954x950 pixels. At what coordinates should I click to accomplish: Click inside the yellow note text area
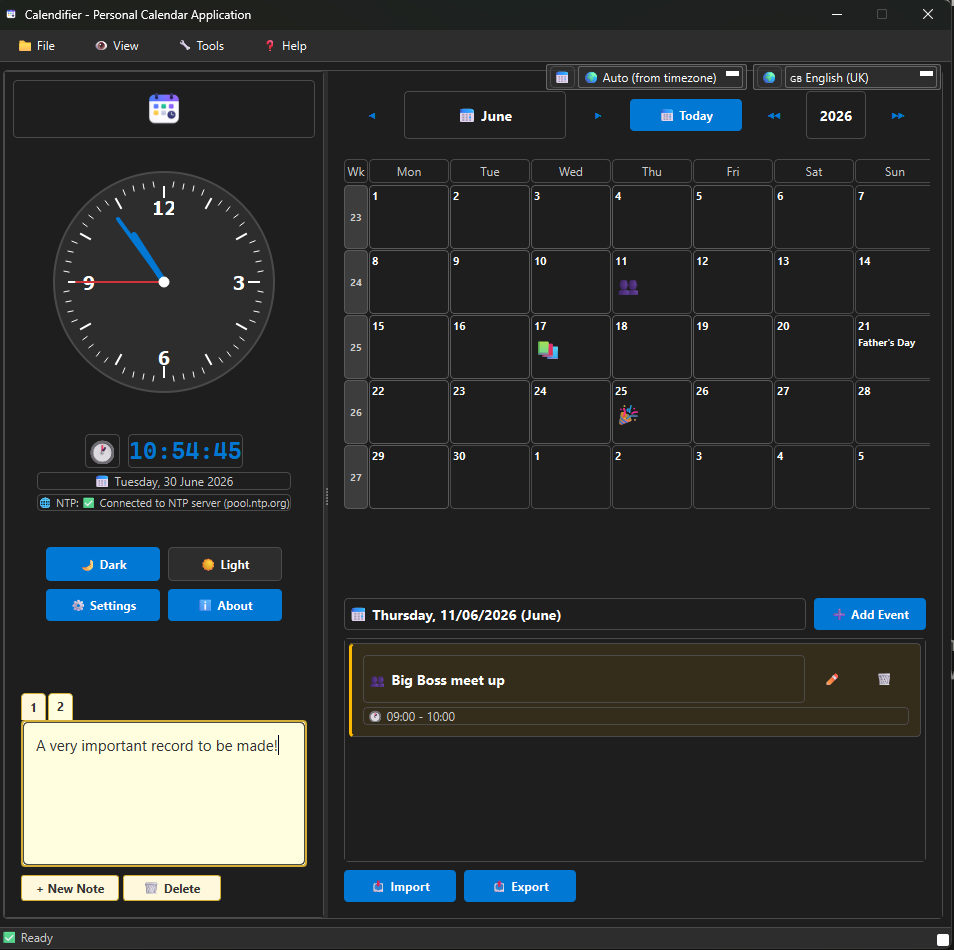click(x=164, y=794)
